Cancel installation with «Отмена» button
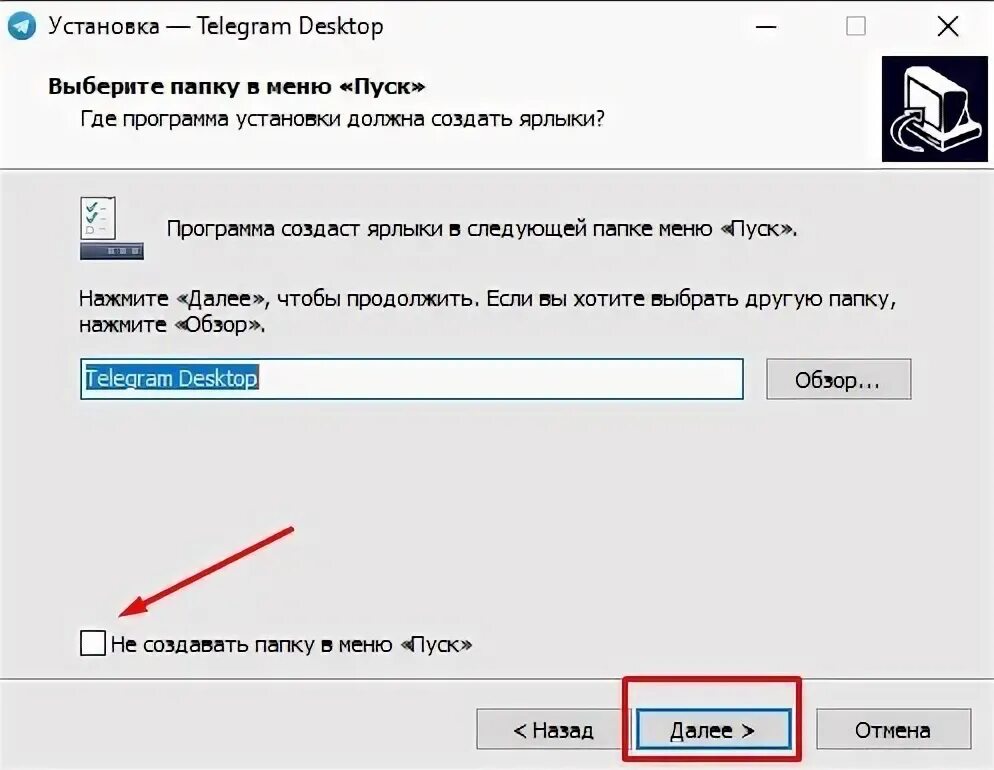994x770 pixels. [x=893, y=730]
